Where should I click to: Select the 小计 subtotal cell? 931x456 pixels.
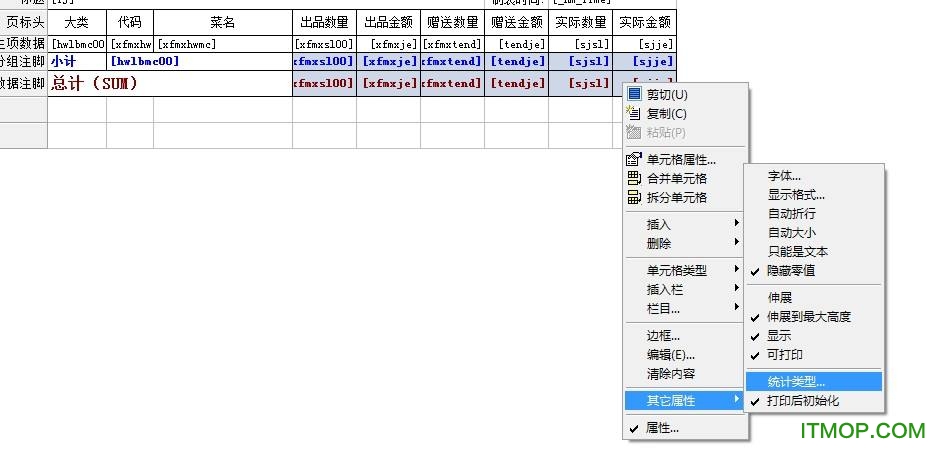coord(77,61)
